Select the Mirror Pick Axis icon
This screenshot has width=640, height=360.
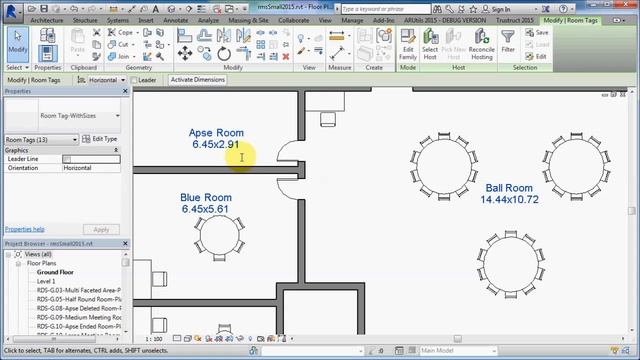(224, 36)
